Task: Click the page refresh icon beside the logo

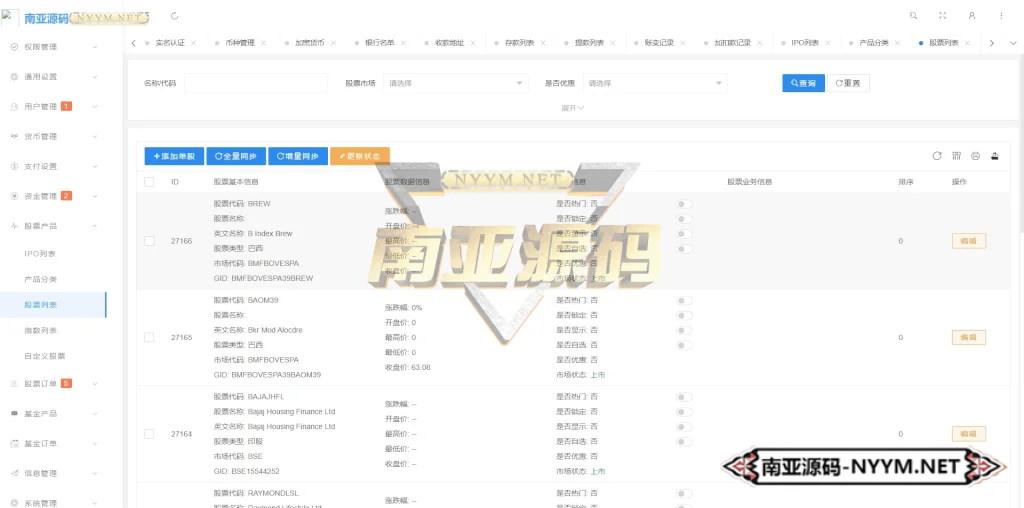Action: pyautogui.click(x=176, y=16)
